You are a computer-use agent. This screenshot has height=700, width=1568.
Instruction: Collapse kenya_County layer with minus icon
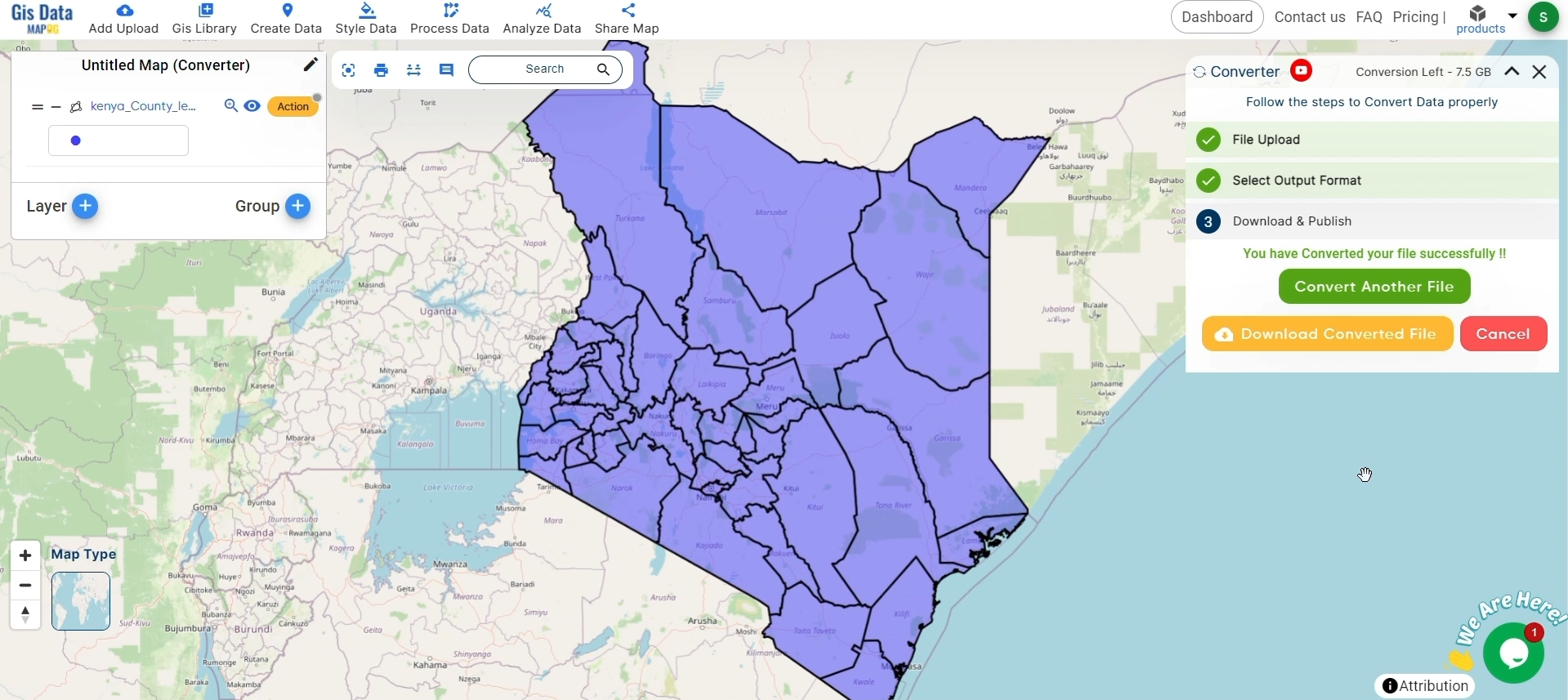(x=56, y=107)
